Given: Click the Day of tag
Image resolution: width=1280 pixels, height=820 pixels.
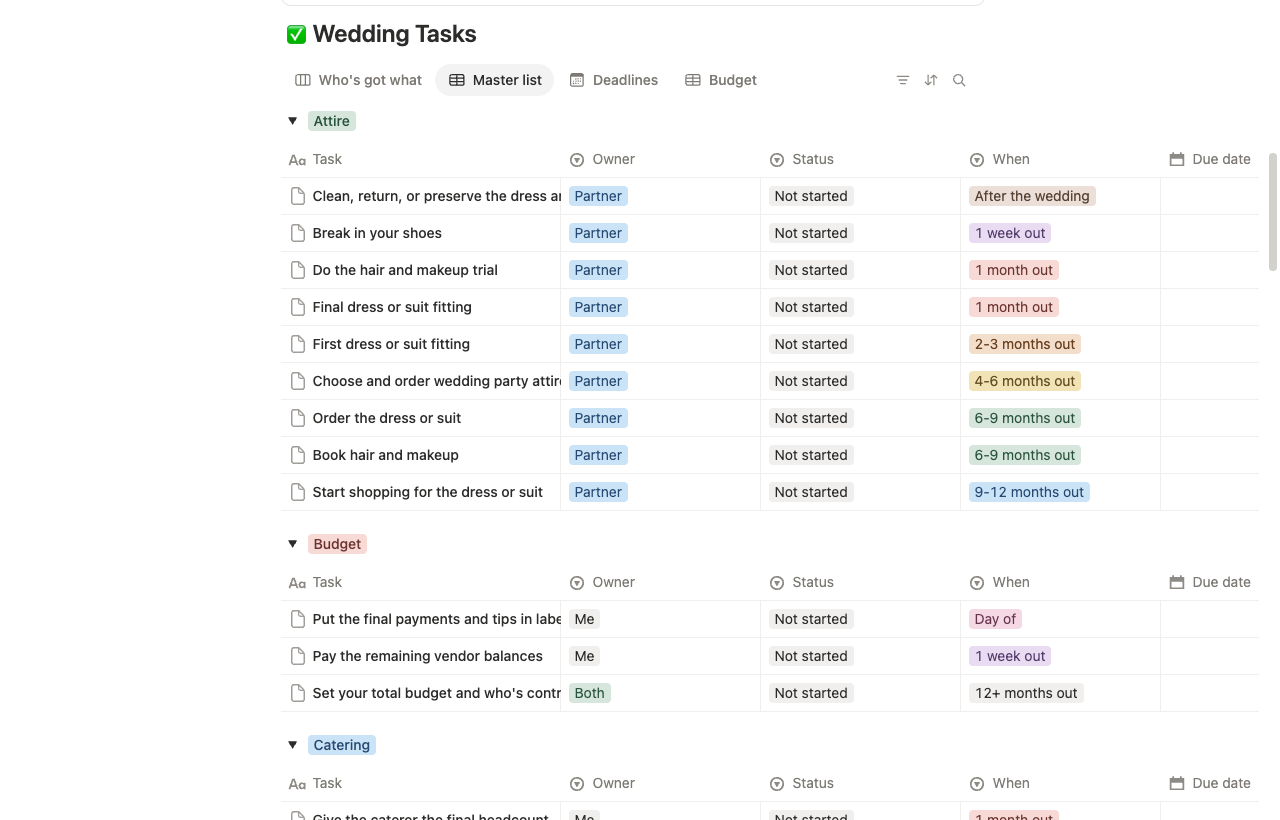Looking at the screenshot, I should (995, 619).
